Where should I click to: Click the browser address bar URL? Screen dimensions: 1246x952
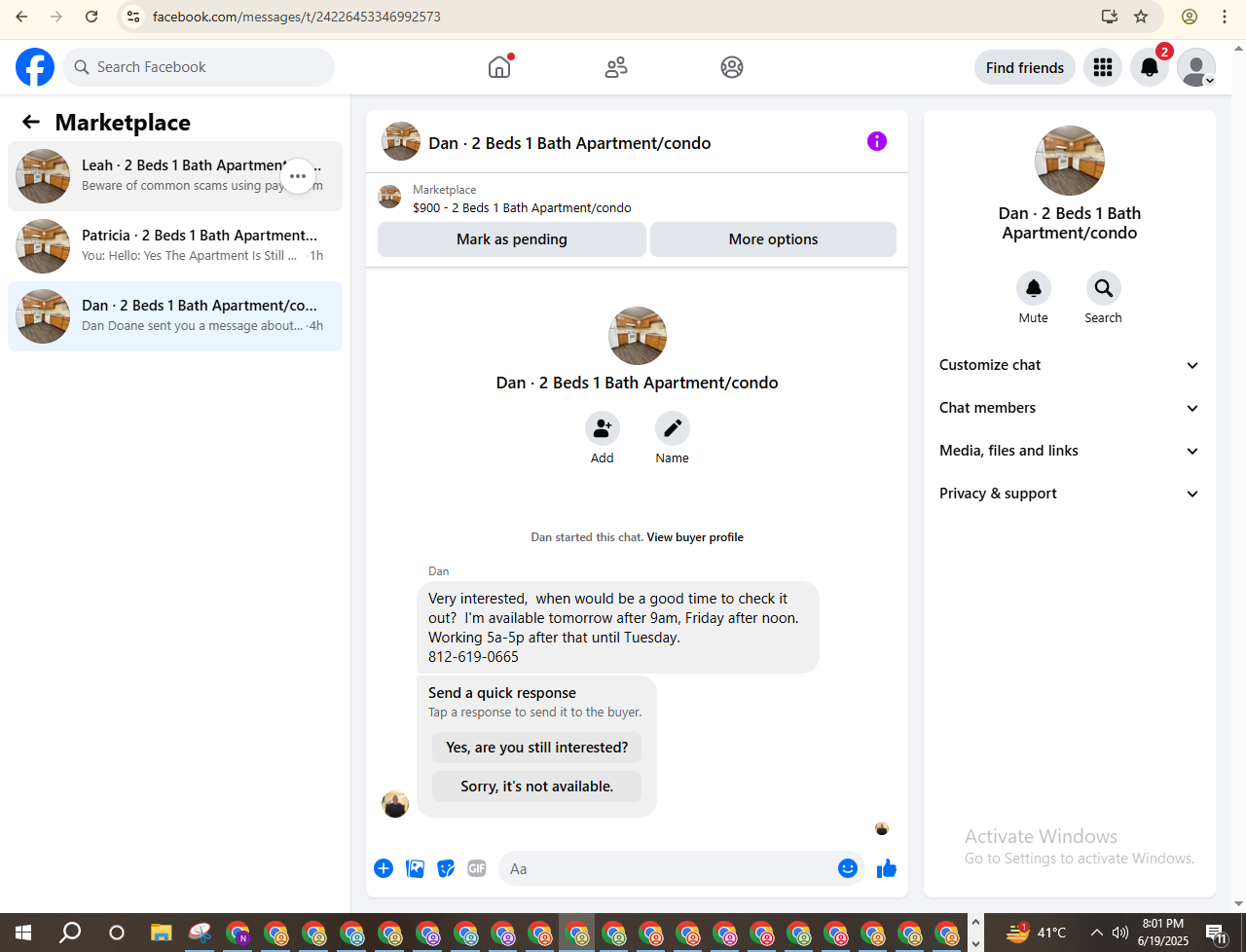coord(297,17)
